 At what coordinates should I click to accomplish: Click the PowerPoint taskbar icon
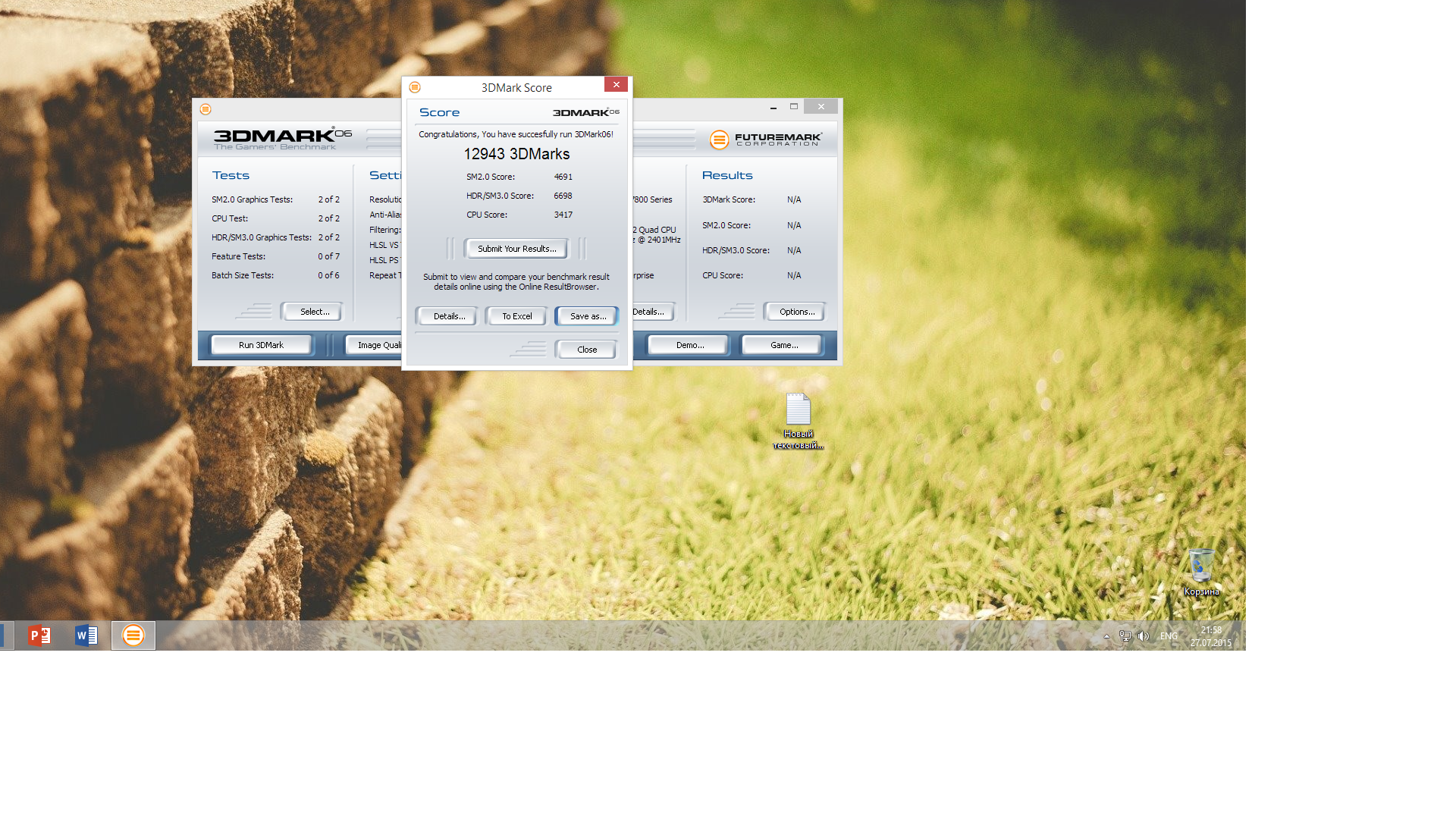[39, 635]
